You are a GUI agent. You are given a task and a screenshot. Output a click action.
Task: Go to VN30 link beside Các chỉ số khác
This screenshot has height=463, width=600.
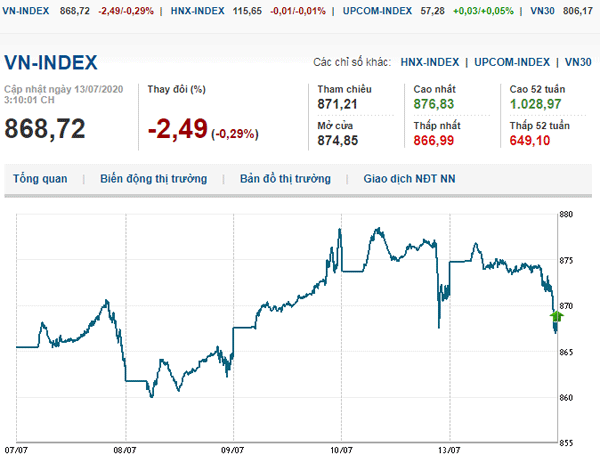pyautogui.click(x=578, y=62)
